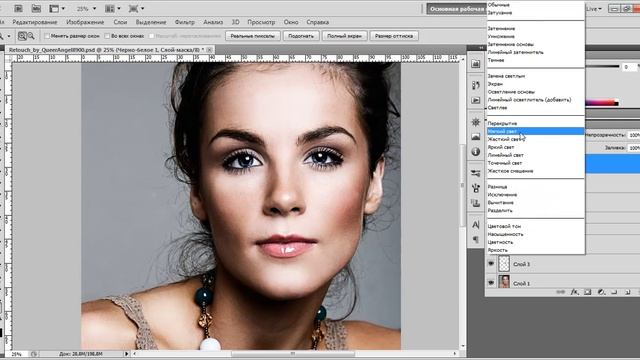This screenshot has width=640, height=360.
Task: Select the zoom in magnifier icon
Action: coord(22,36)
